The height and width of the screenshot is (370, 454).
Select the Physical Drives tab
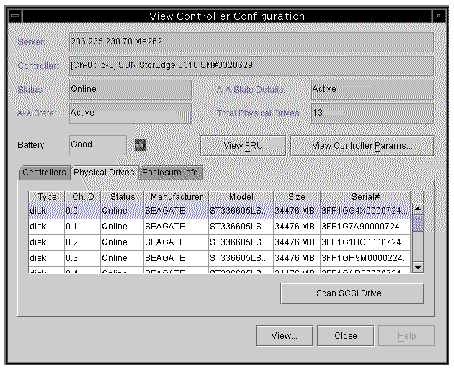pyautogui.click(x=105, y=172)
